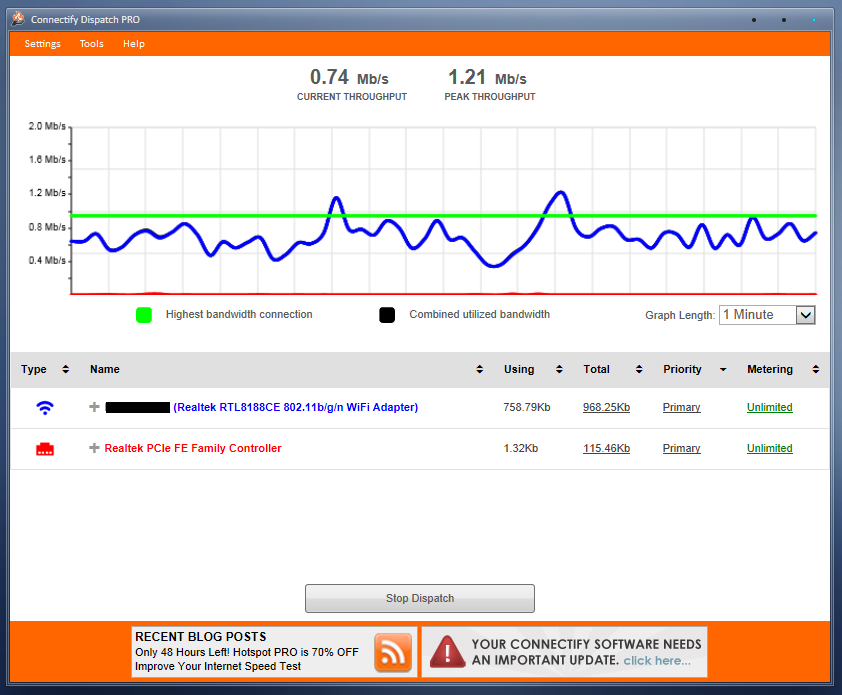This screenshot has width=842, height=695.
Task: Change Metering to Unlimited for the WiFi adapter
Action: pyautogui.click(x=769, y=407)
